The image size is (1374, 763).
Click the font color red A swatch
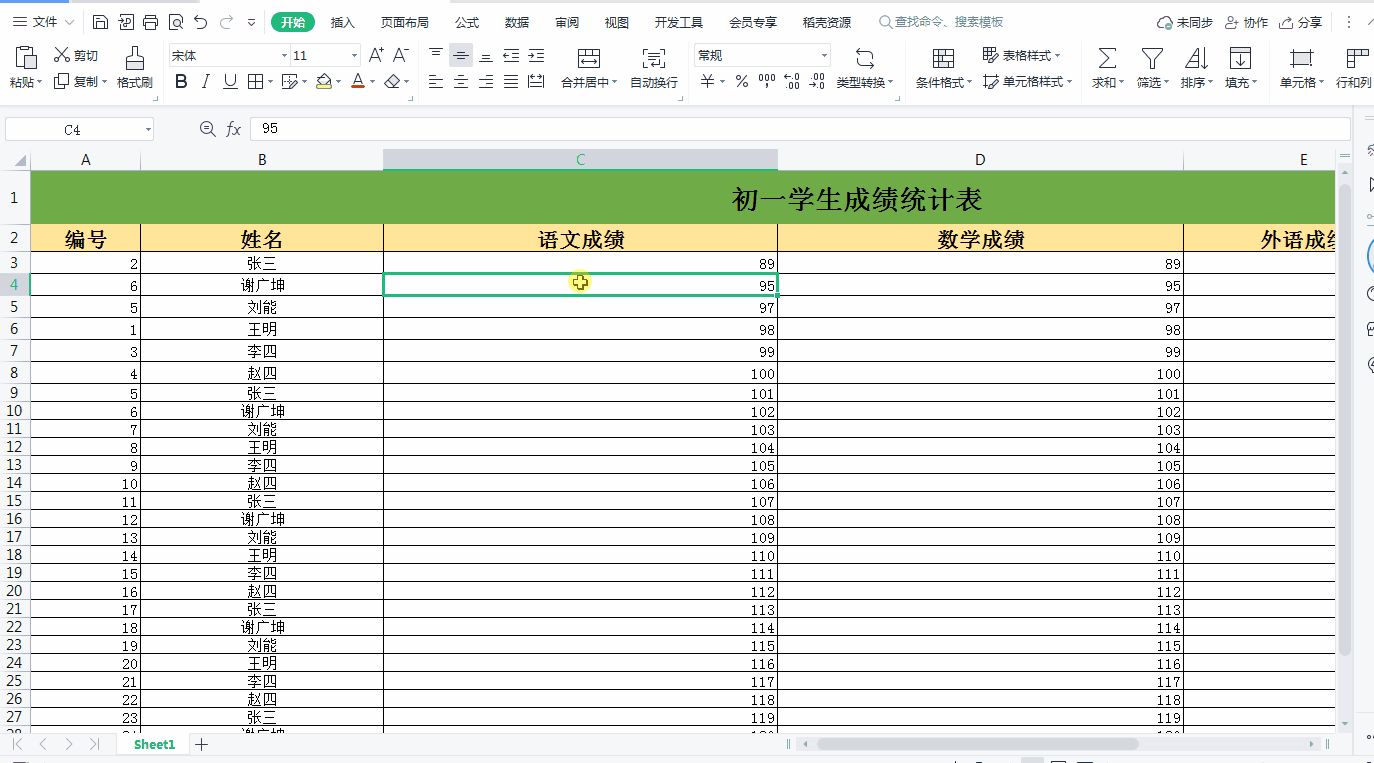point(358,82)
